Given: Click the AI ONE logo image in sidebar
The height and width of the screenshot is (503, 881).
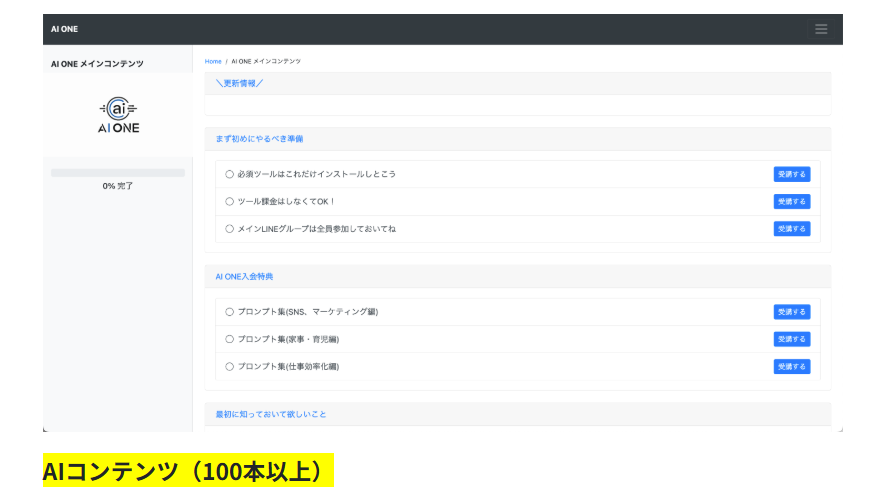Looking at the screenshot, I should (119, 115).
